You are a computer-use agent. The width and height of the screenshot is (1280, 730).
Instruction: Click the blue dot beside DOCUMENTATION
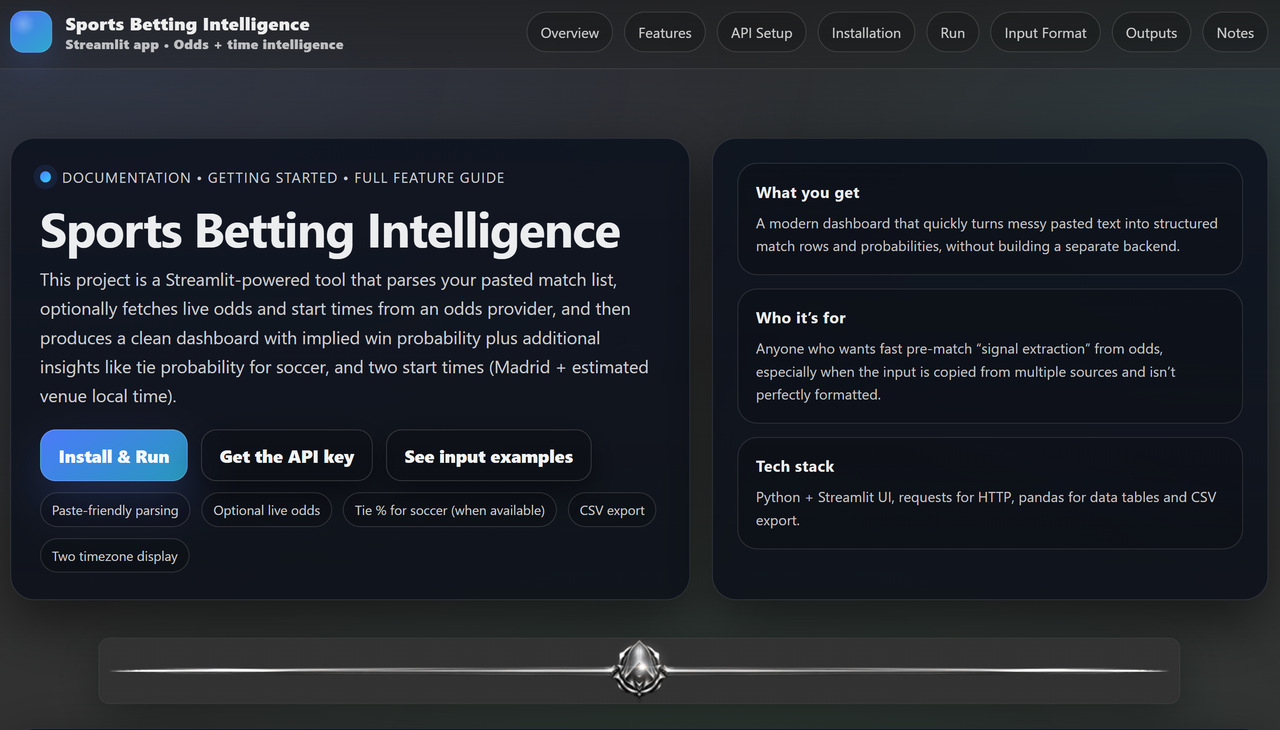[45, 177]
